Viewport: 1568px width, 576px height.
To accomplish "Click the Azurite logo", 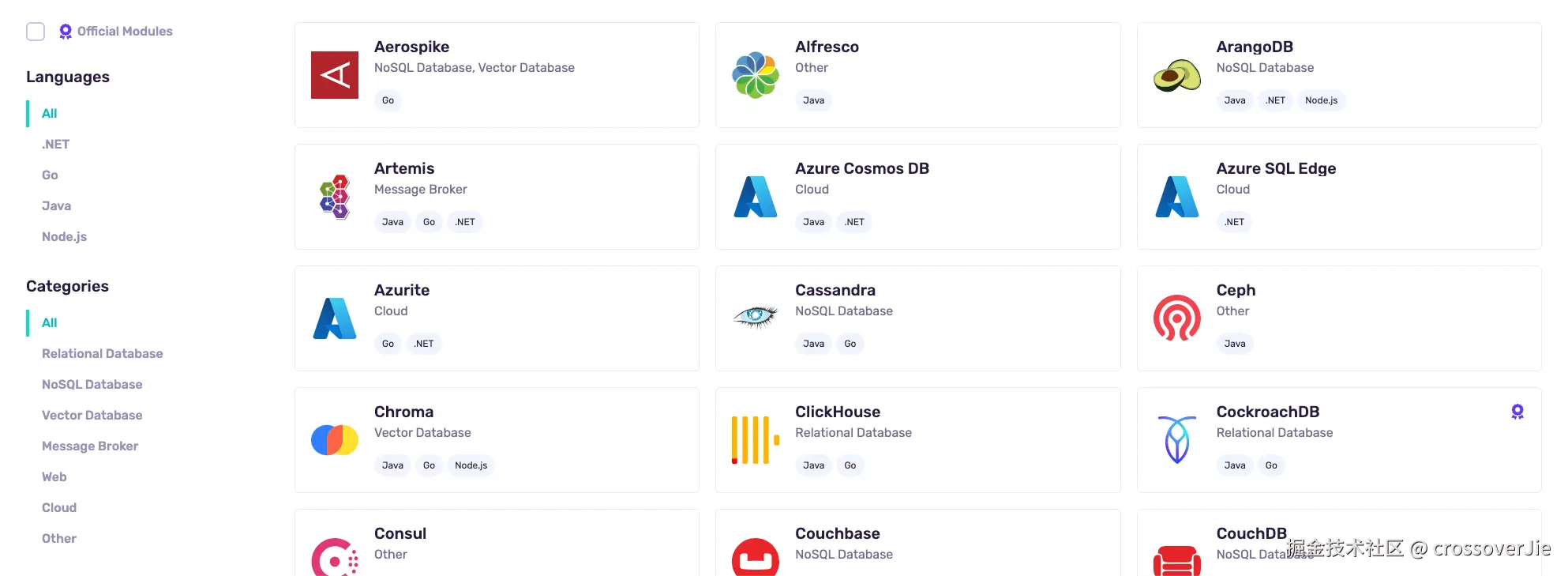I will coord(335,318).
